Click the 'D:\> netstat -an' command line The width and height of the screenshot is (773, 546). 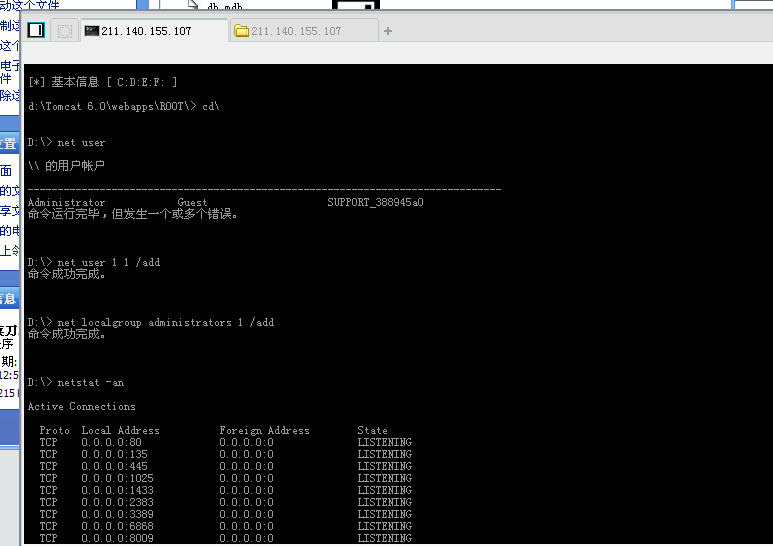76,382
